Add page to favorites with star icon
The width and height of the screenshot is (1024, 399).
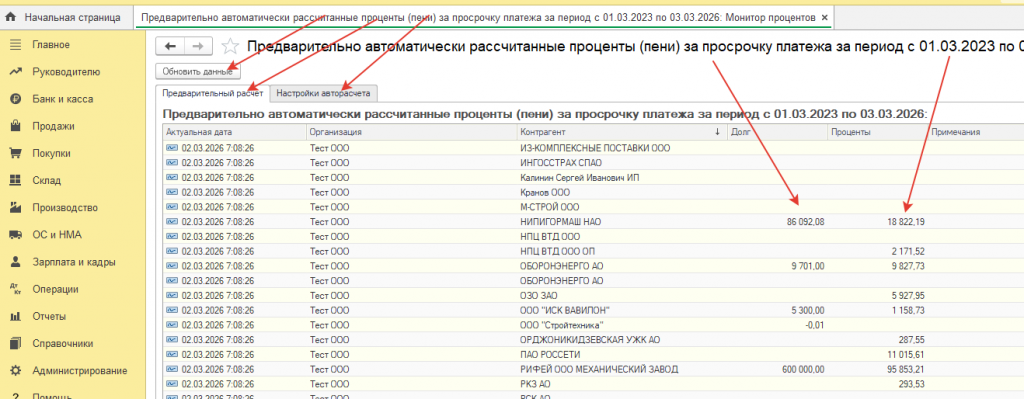230,46
